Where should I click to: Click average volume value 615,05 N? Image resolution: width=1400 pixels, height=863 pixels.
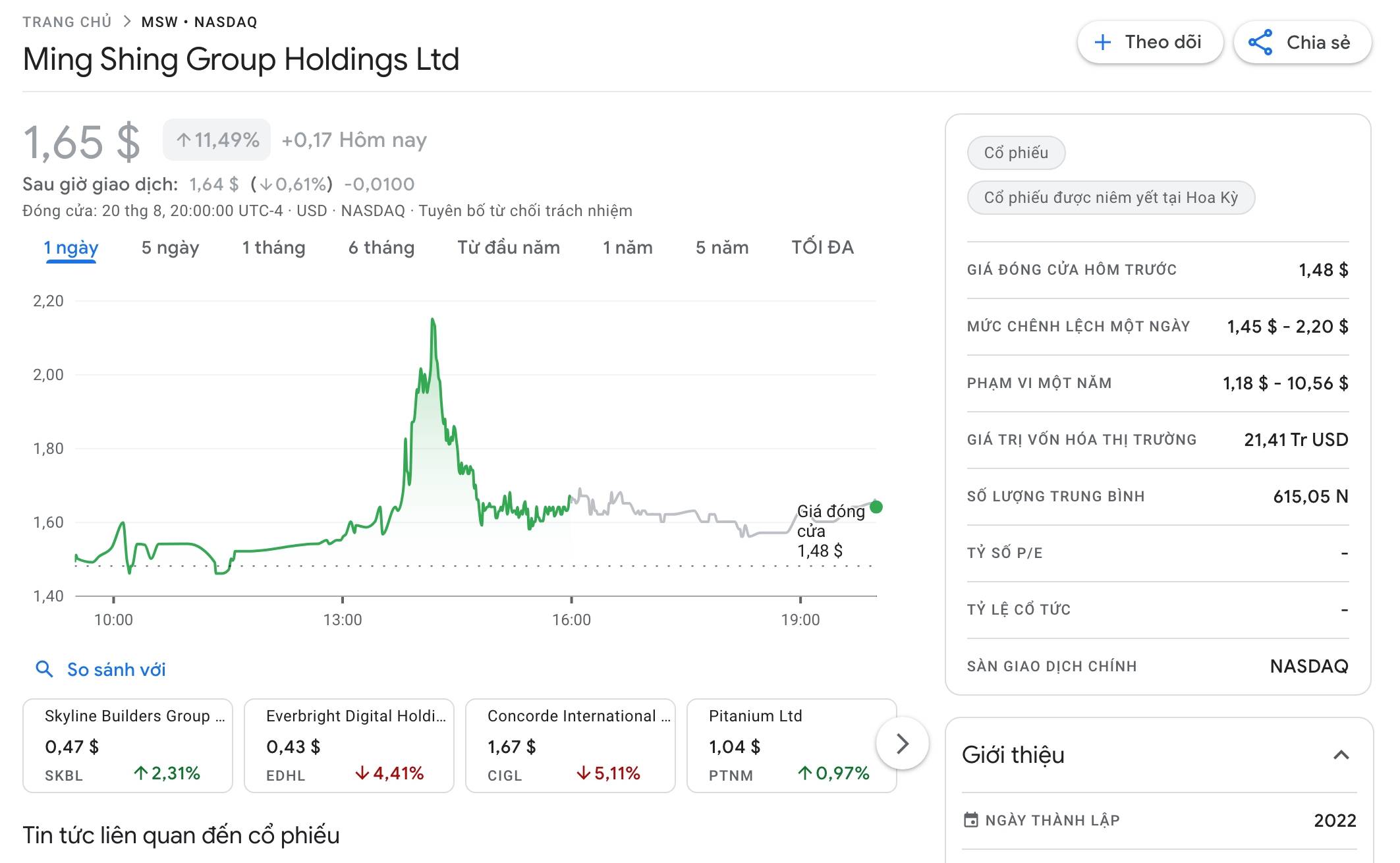1310,497
